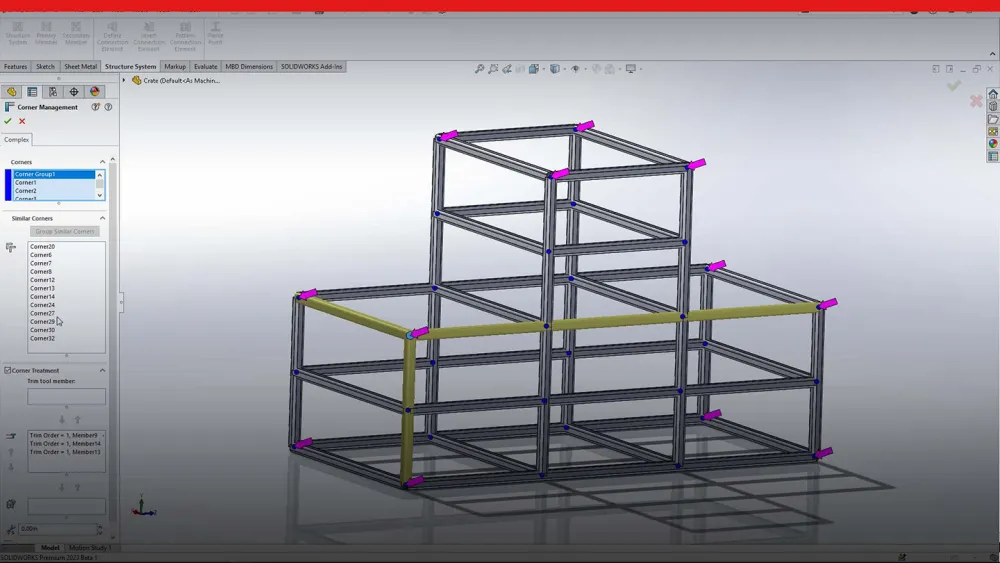Select Corner29 in Similar Corners list
Screen dimensions: 1000x563
[x=42, y=321]
